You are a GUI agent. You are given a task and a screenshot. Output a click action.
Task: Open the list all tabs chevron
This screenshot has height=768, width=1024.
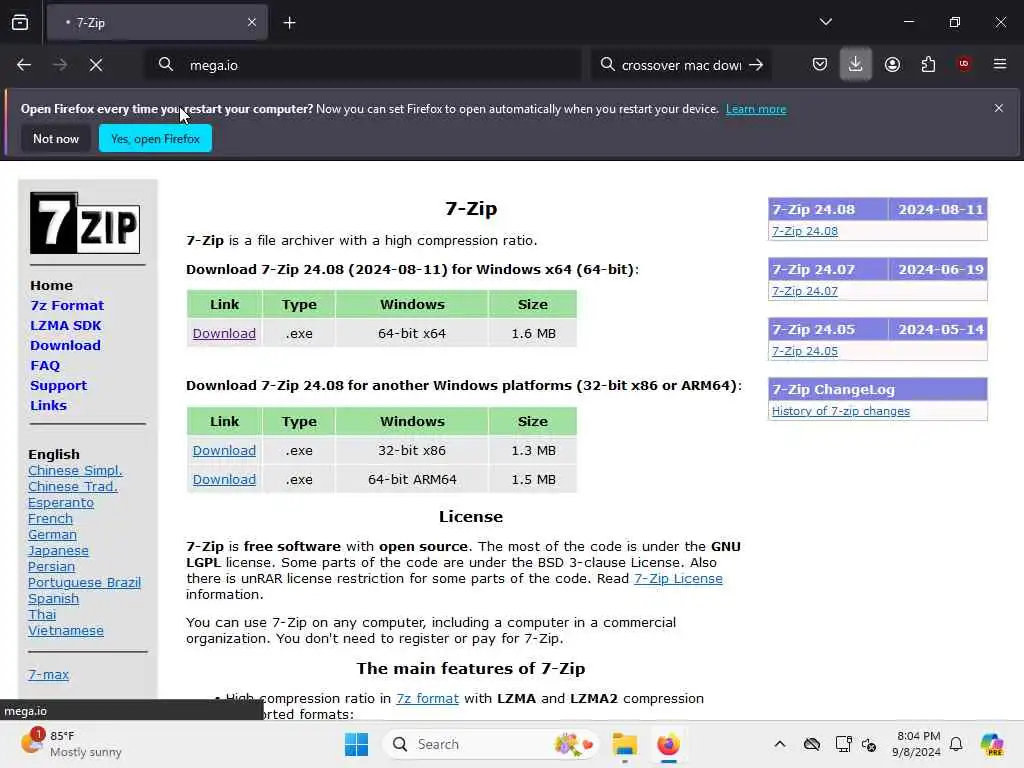click(x=825, y=22)
